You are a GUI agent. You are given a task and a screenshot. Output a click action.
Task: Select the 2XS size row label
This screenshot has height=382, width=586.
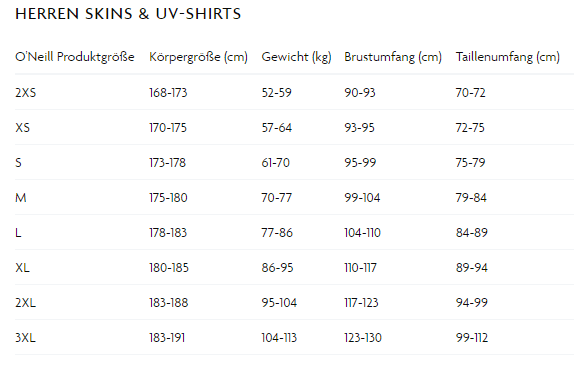[25, 92]
